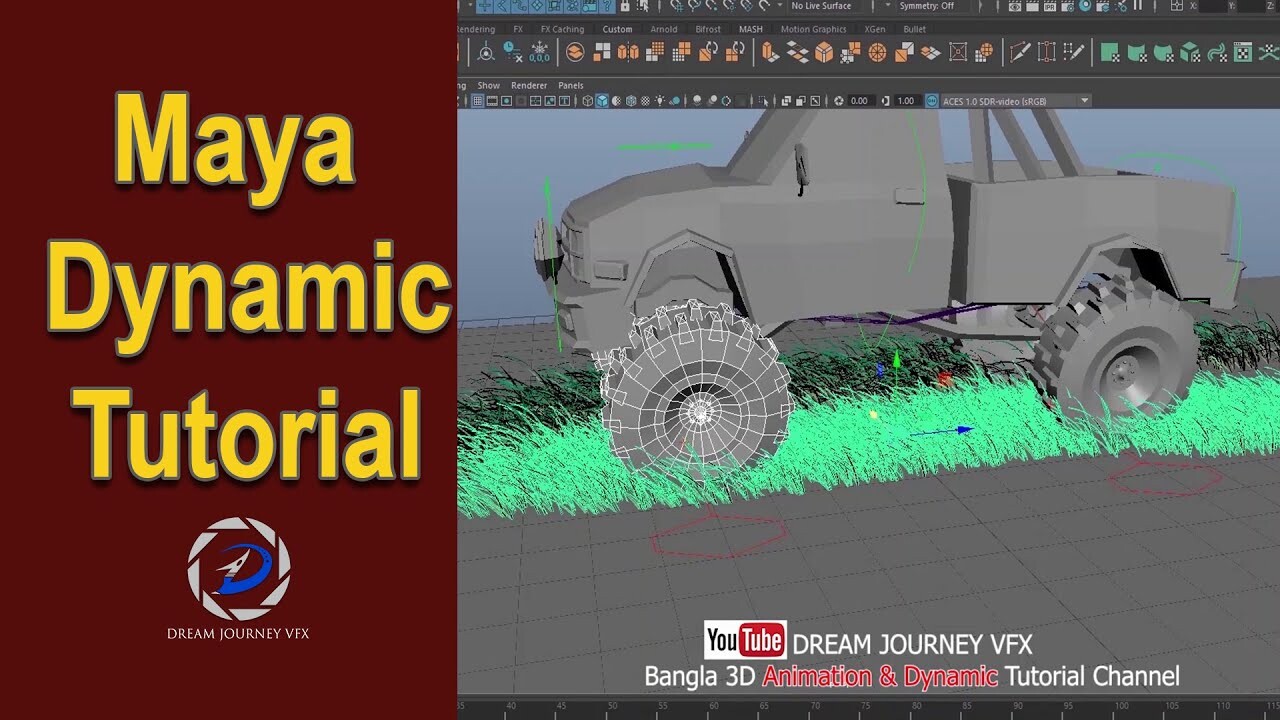Open the ACES 1.0 SDR-video color space dropdown
This screenshot has height=720, width=1280.
(x=1005, y=100)
